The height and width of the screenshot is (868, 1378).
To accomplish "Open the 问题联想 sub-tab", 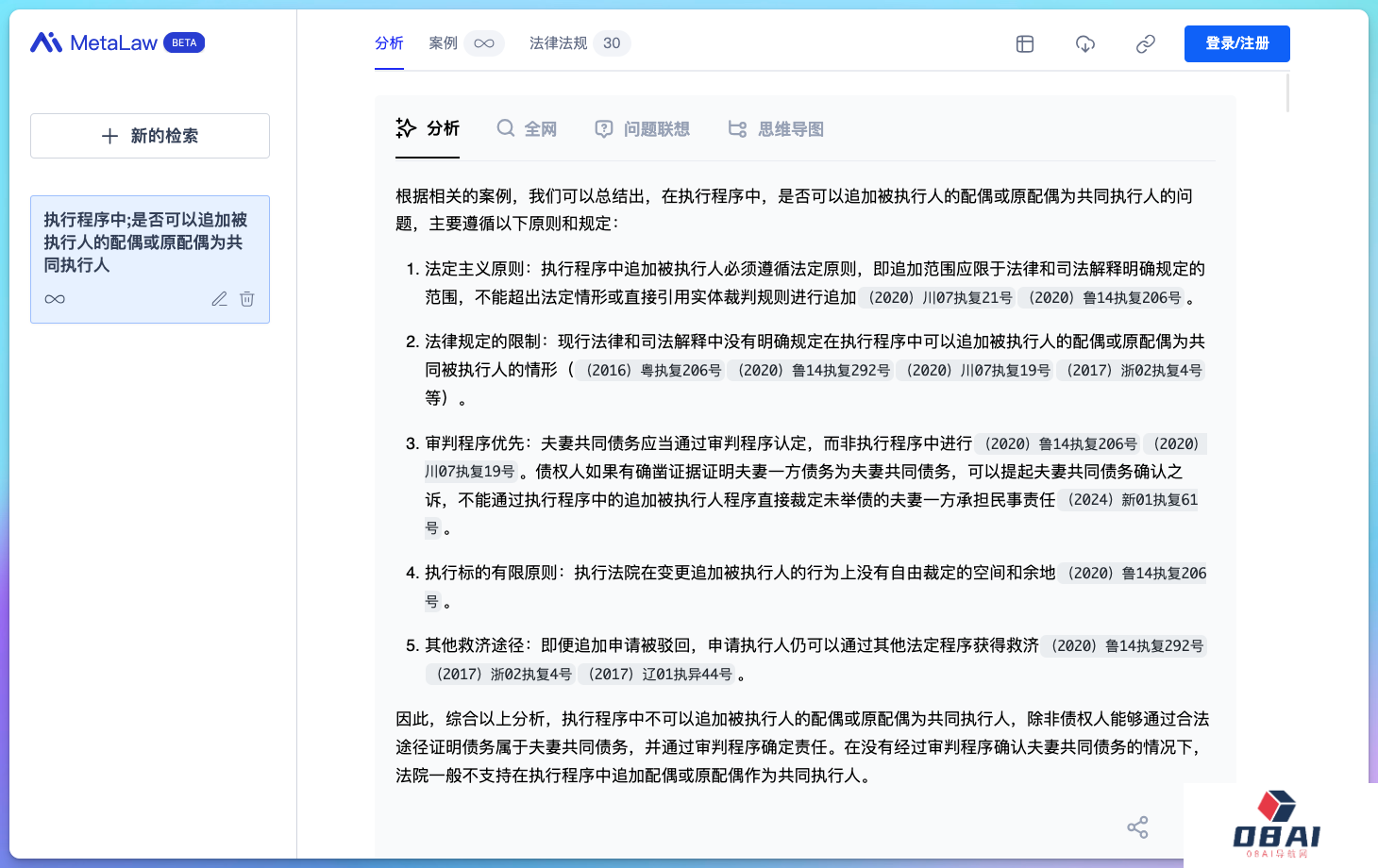I will [643, 129].
